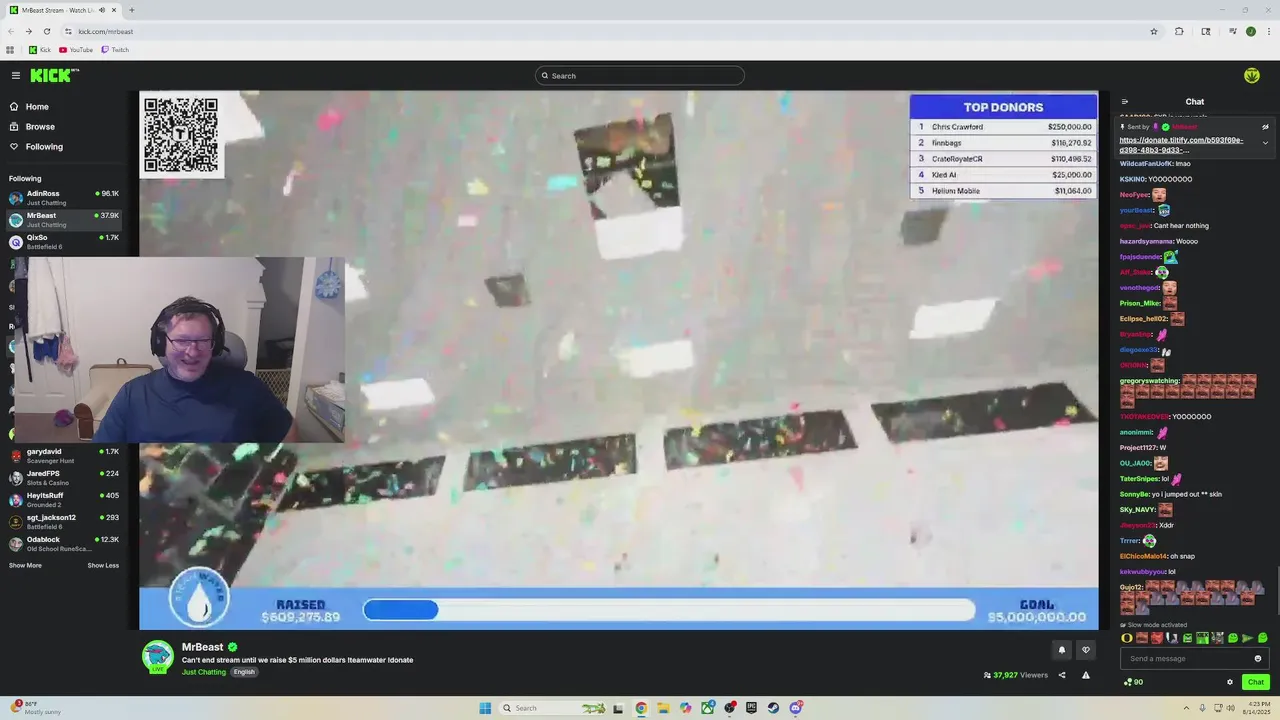Click the fundraiser progress bar on stream
Image resolution: width=1280 pixels, height=720 pixels.
coord(669,610)
